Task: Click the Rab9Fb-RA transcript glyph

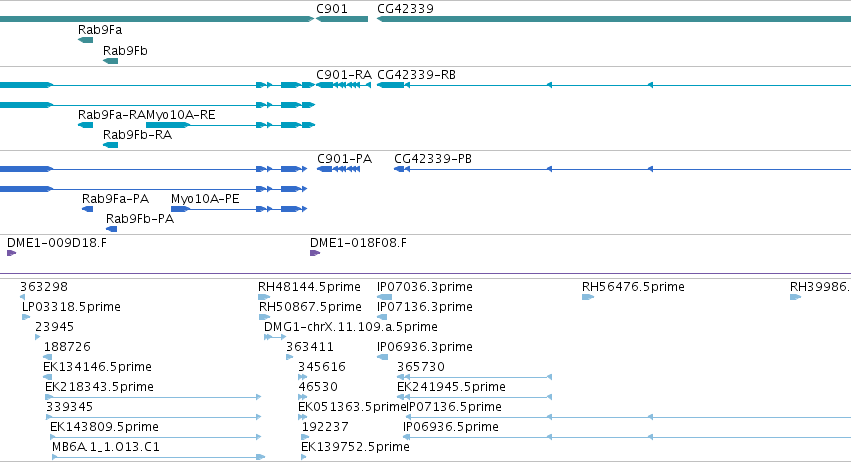Action: (x=110, y=145)
